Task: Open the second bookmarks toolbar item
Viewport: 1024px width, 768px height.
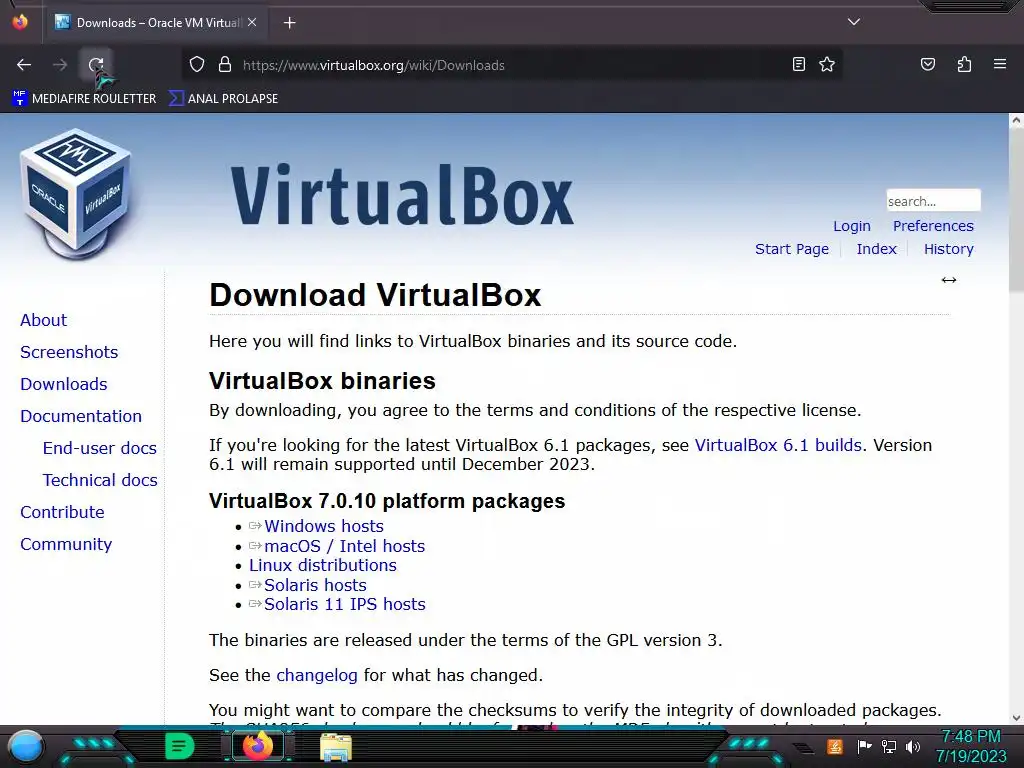Action: (223, 99)
